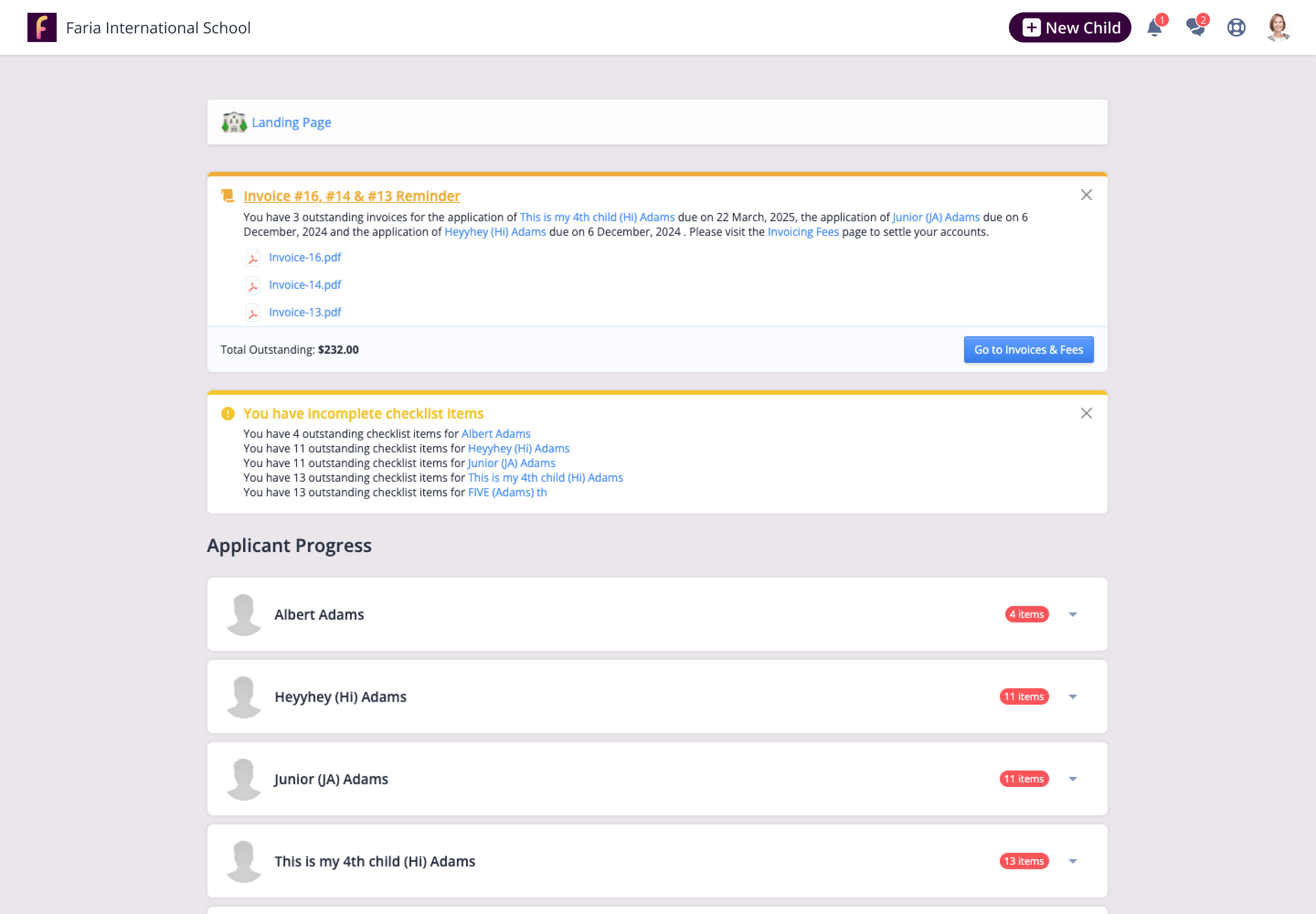This screenshot has height=914, width=1316.
Task: Click the school building landing page icon
Action: click(x=233, y=122)
